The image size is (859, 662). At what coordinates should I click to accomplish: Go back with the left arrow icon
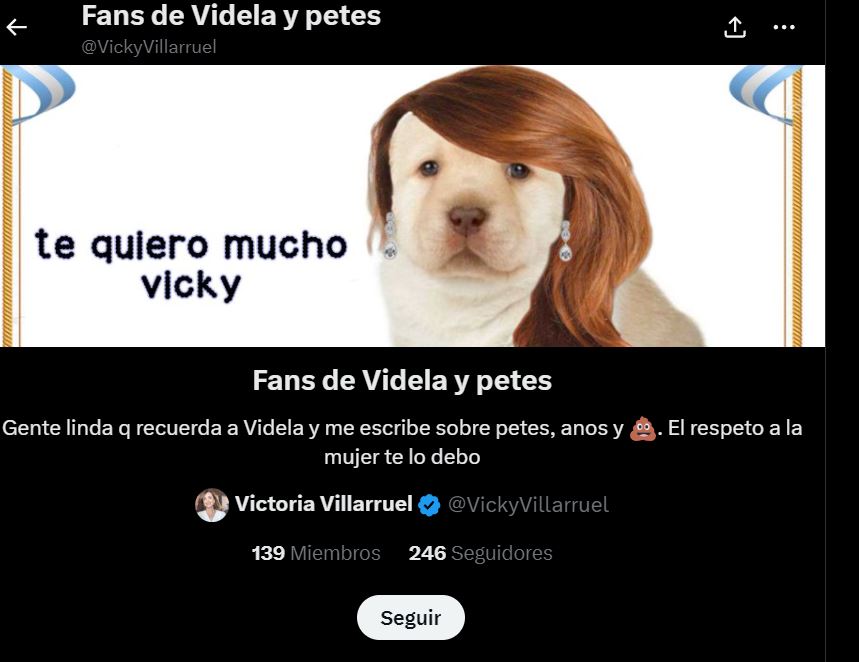16,27
